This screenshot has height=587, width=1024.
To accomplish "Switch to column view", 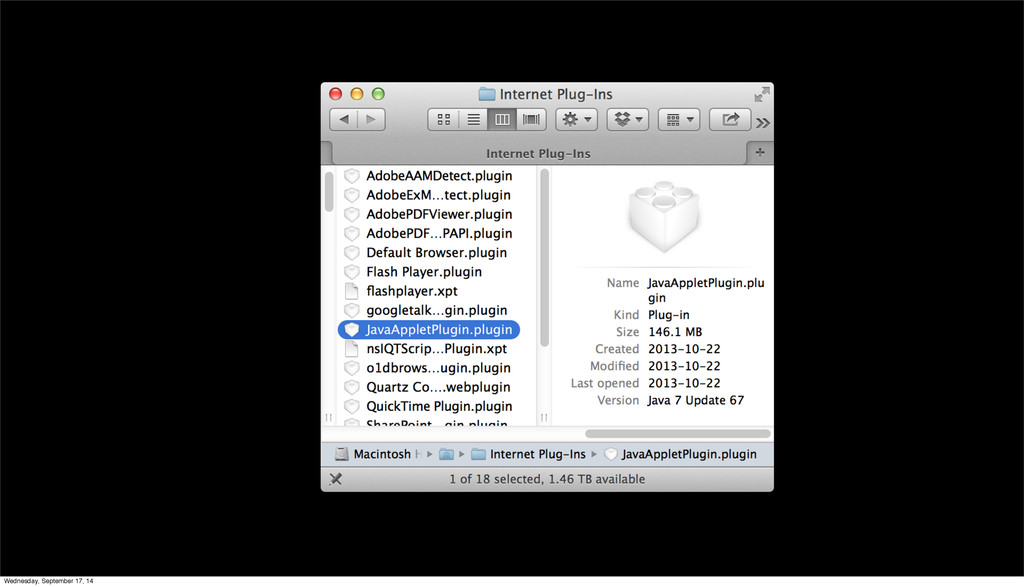I will click(502, 119).
